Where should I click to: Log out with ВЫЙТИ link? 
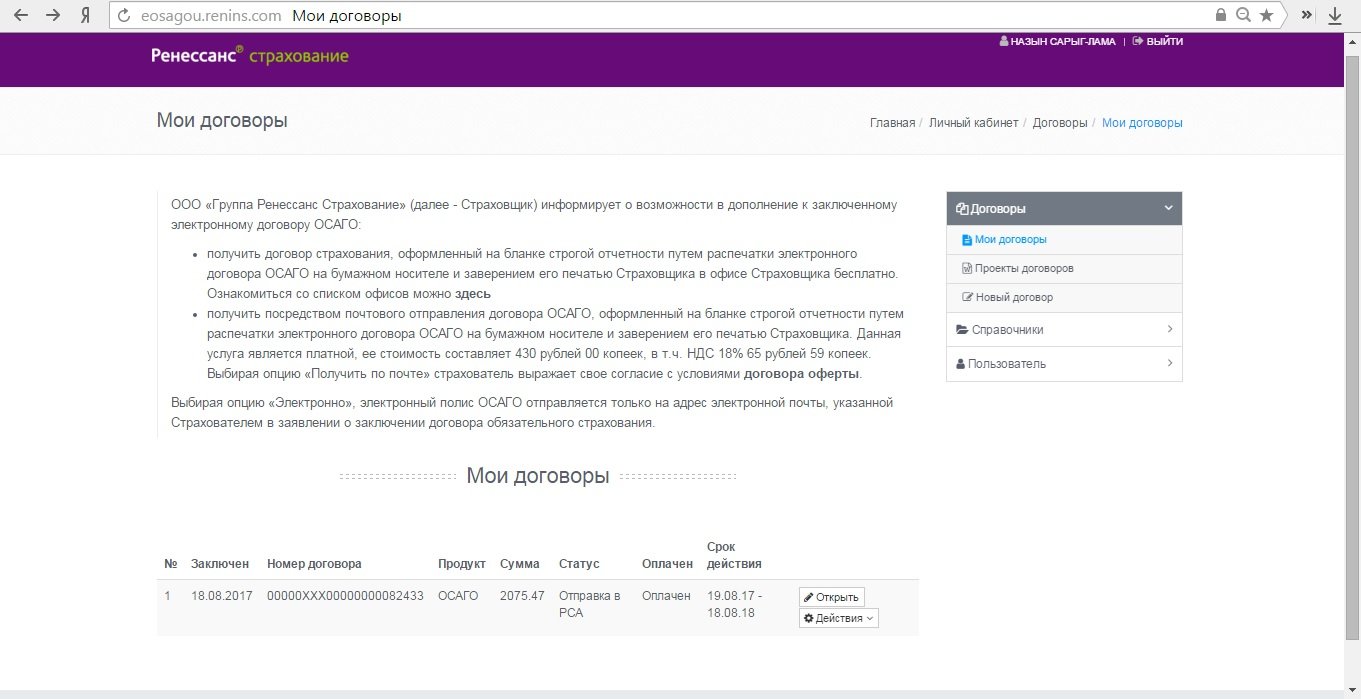pyautogui.click(x=1158, y=42)
